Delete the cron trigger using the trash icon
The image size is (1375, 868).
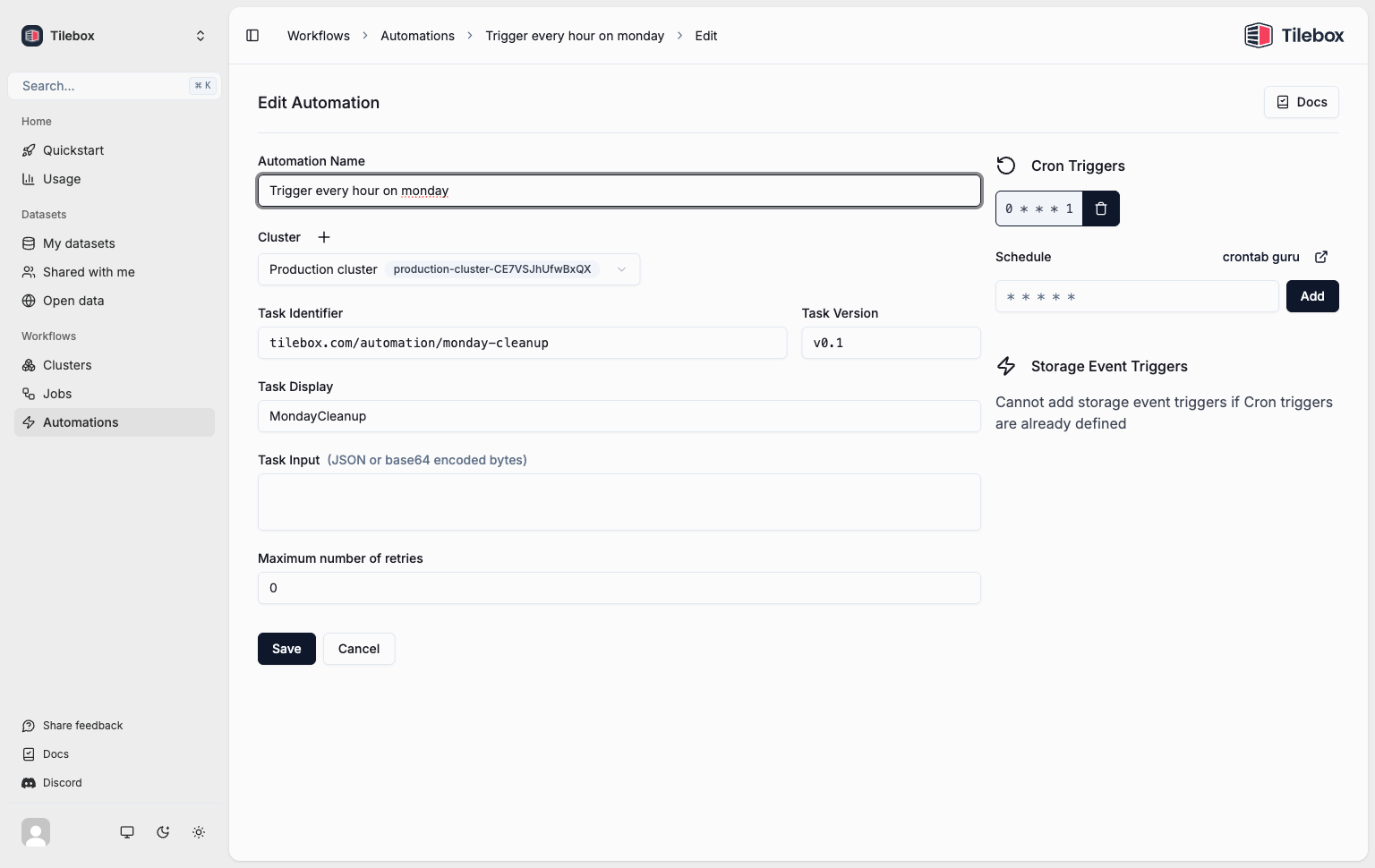(x=1101, y=208)
